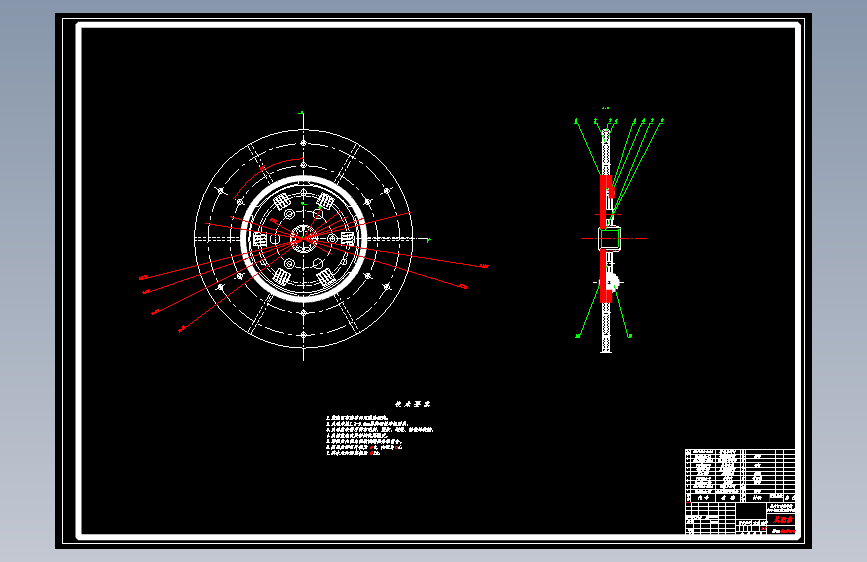Click the empty black box inside the title block
The width and height of the screenshot is (867, 562).
pyautogui.click(x=750, y=511)
